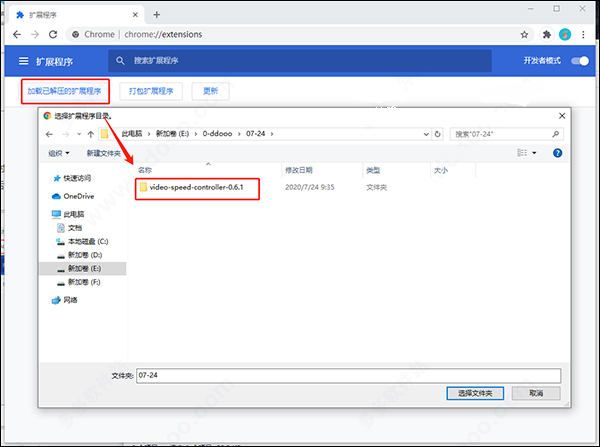600x447 pixels.
Task: Click the 文件夹 folder name input field
Action: point(349,375)
